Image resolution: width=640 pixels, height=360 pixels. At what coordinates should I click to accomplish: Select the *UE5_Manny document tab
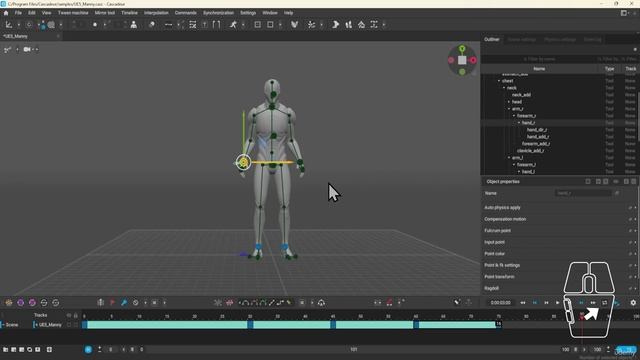tap(16, 36)
